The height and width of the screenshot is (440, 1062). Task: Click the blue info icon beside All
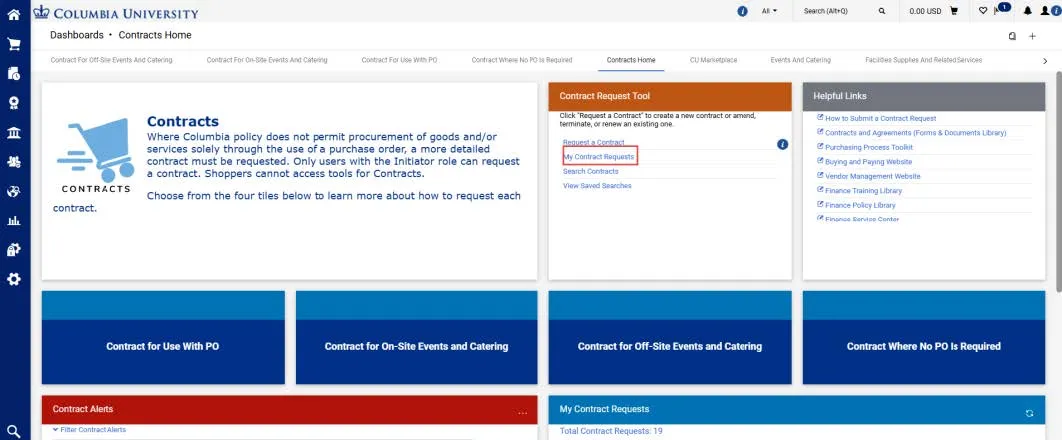pyautogui.click(x=742, y=11)
